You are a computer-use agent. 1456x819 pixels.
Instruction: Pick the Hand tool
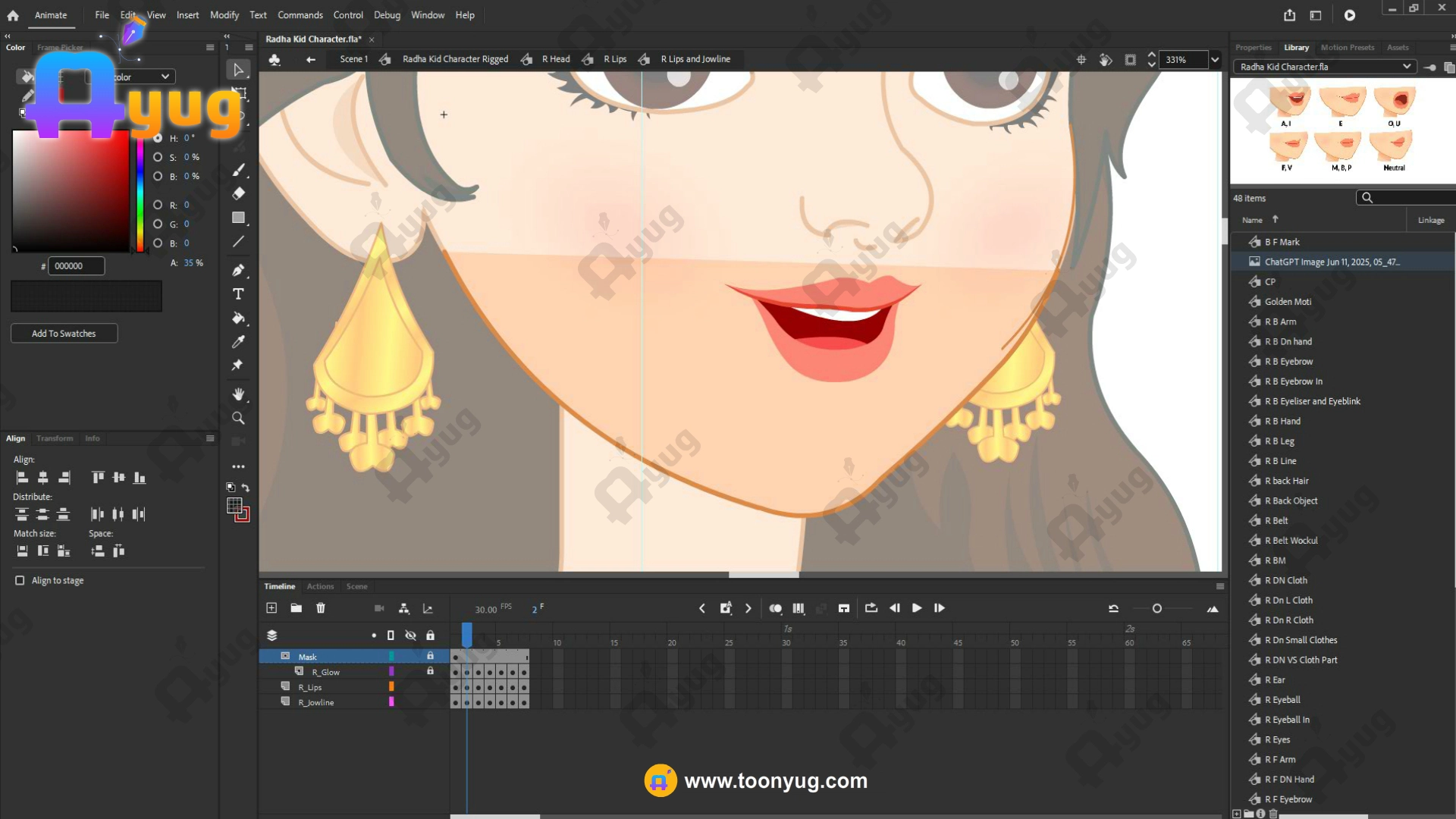tap(238, 394)
